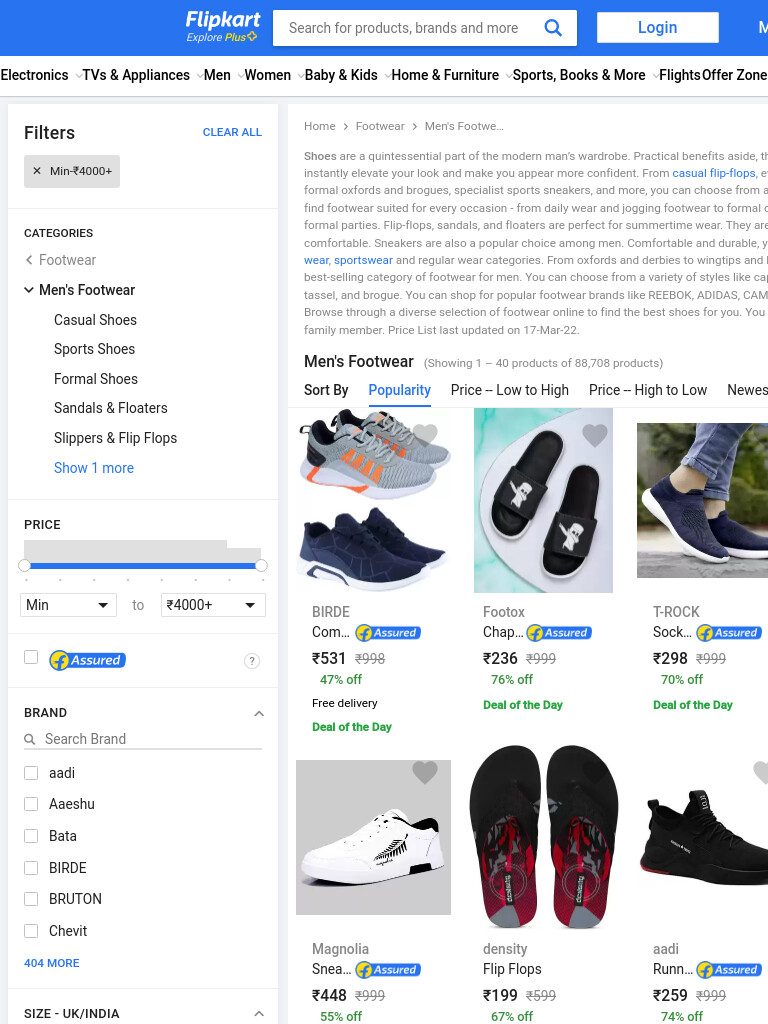Open the ₹4000+ max price dropdown
768x1024 pixels.
click(213, 605)
